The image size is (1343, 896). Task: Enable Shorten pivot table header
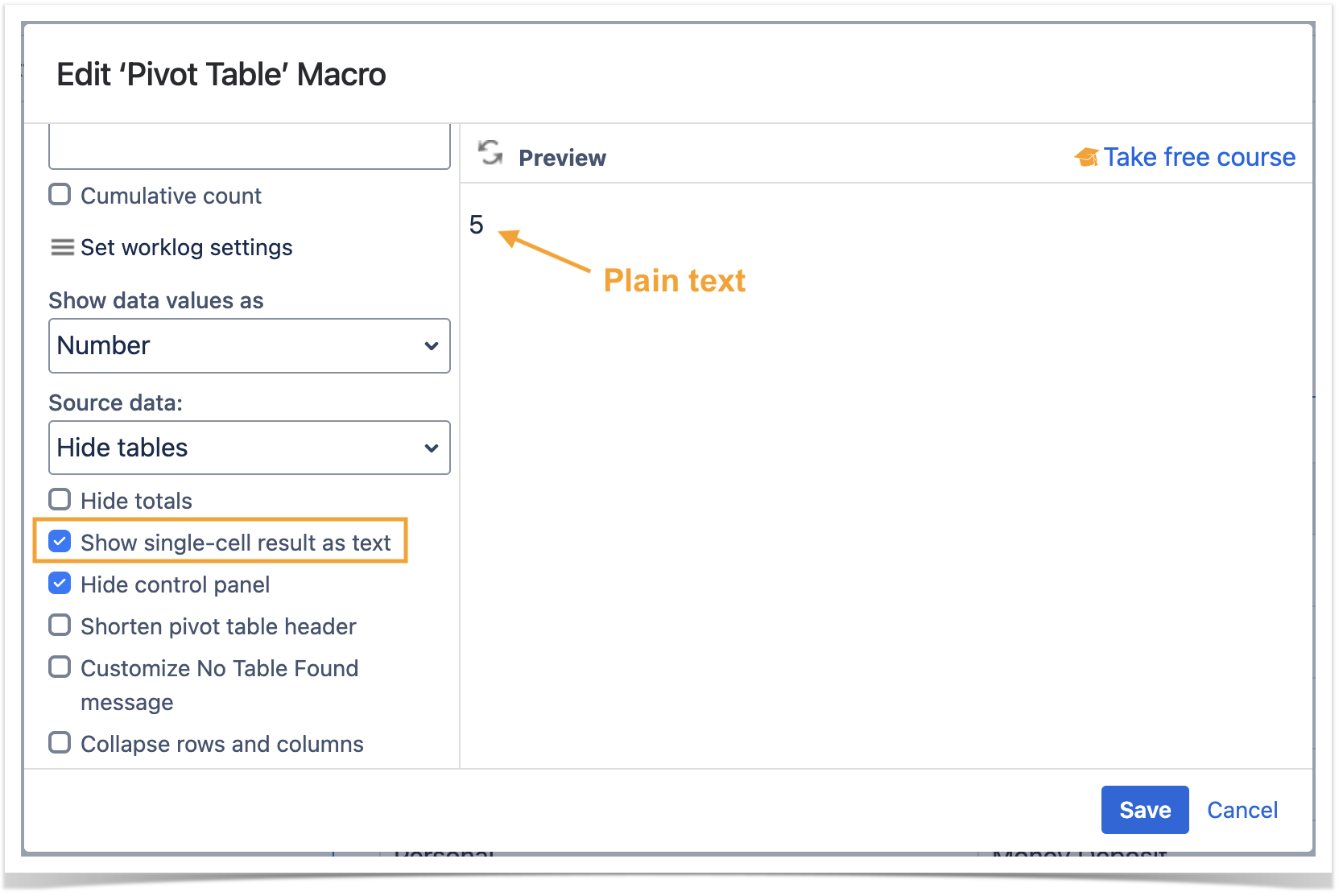click(x=60, y=626)
